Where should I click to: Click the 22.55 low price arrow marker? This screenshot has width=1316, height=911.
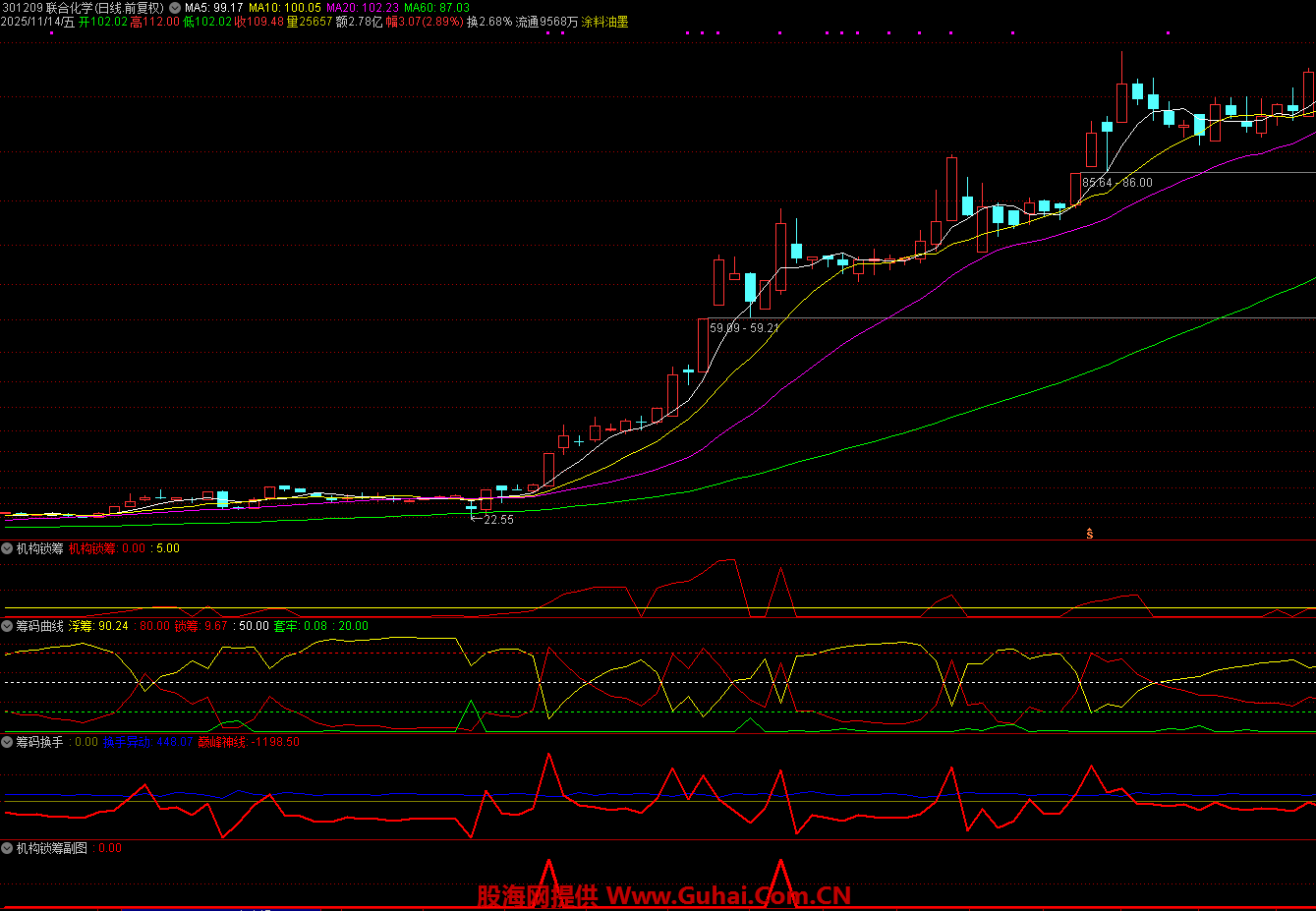click(492, 520)
